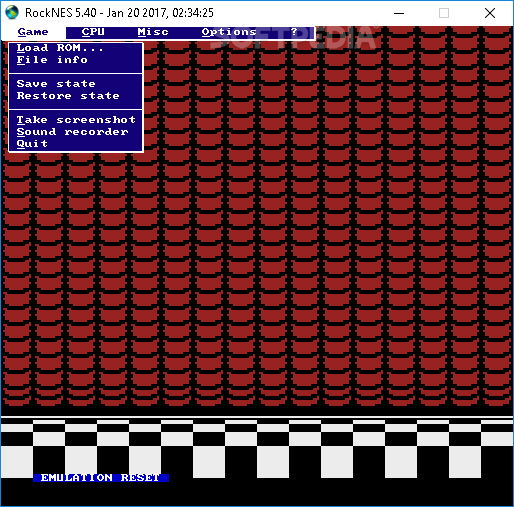Select Take screenshot menu entry
514x507 pixels.
[76, 120]
